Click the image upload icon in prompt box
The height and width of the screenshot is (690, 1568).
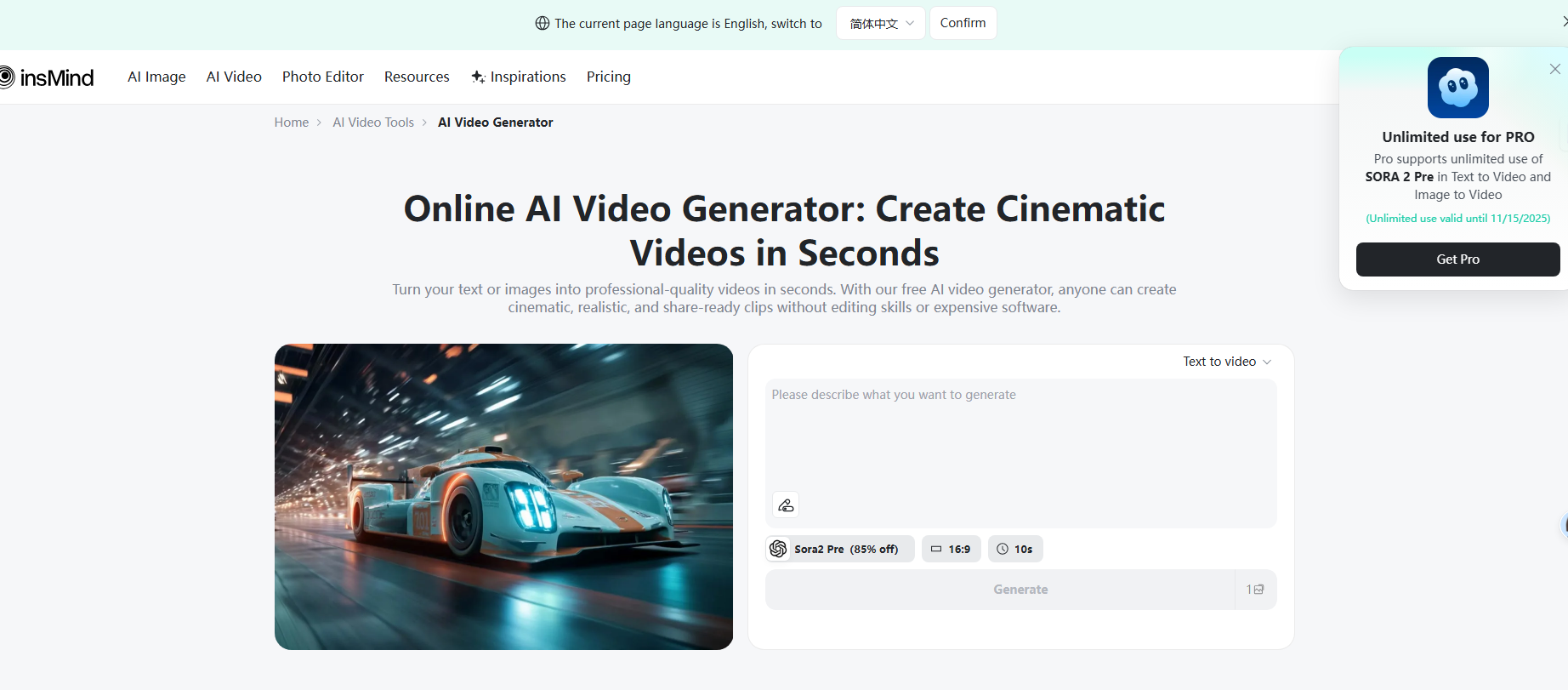click(786, 505)
